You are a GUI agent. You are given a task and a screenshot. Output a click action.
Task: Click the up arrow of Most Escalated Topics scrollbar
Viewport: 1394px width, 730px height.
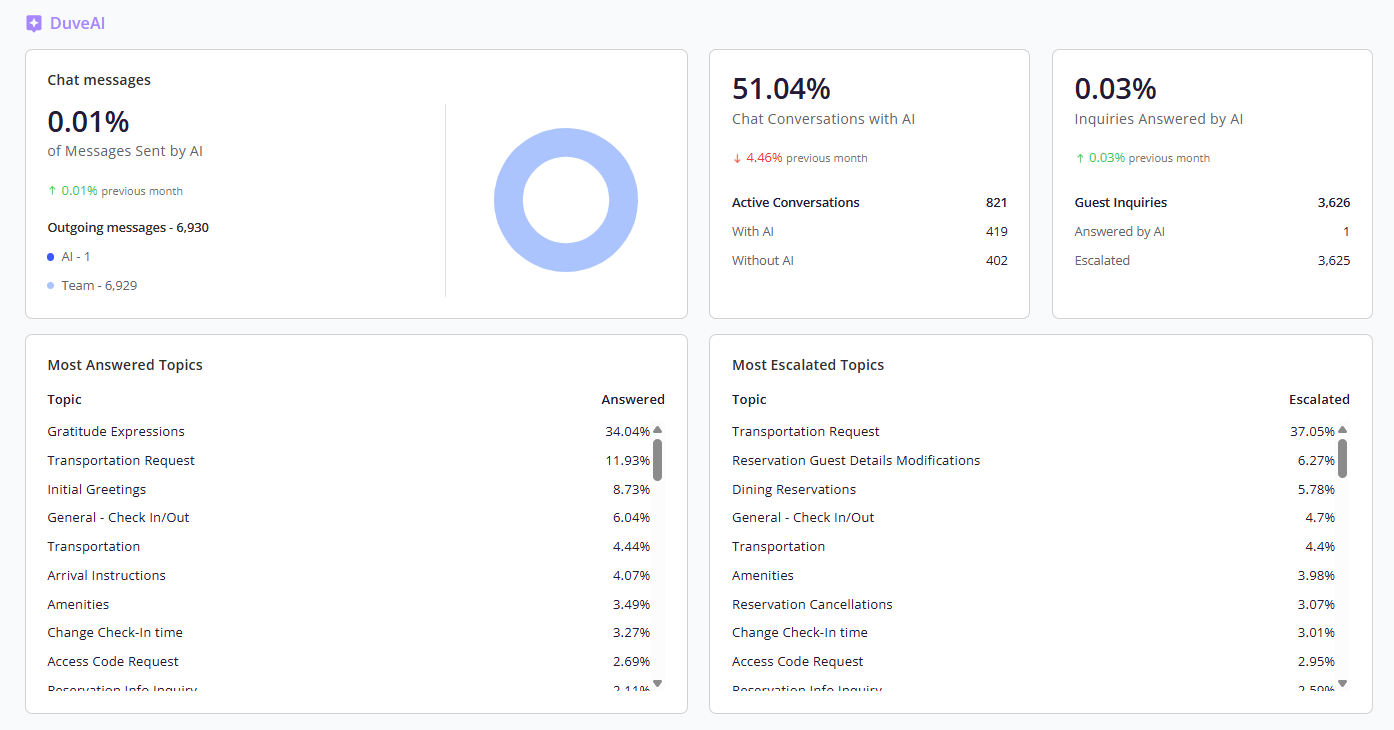coord(1342,430)
